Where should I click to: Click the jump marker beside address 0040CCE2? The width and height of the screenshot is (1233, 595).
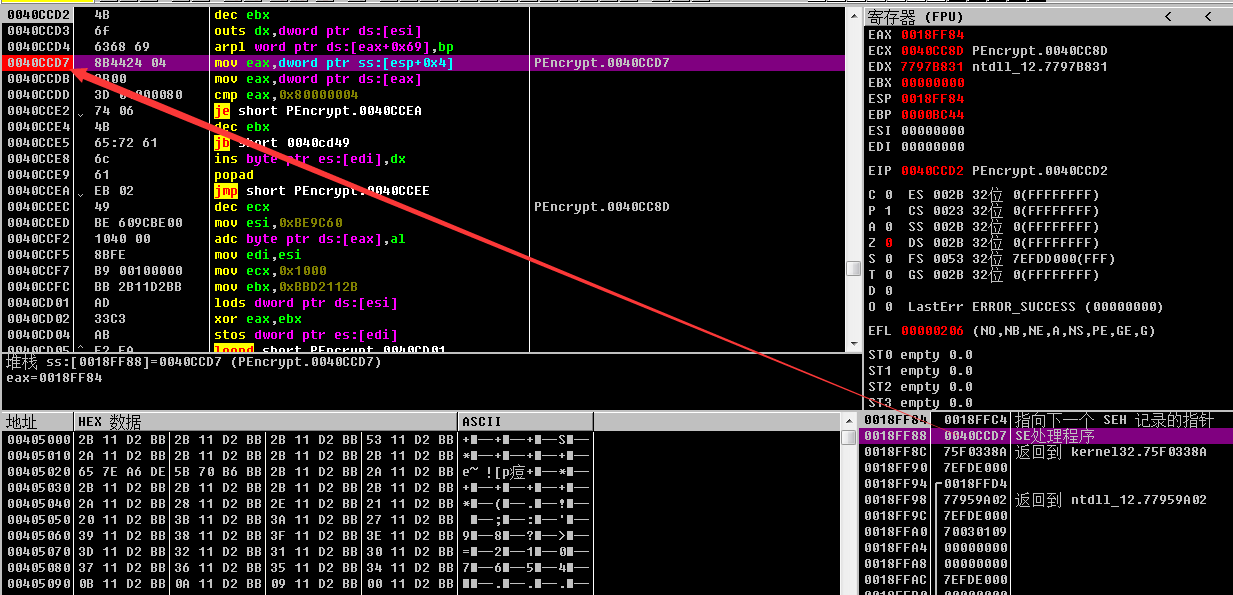(82, 112)
